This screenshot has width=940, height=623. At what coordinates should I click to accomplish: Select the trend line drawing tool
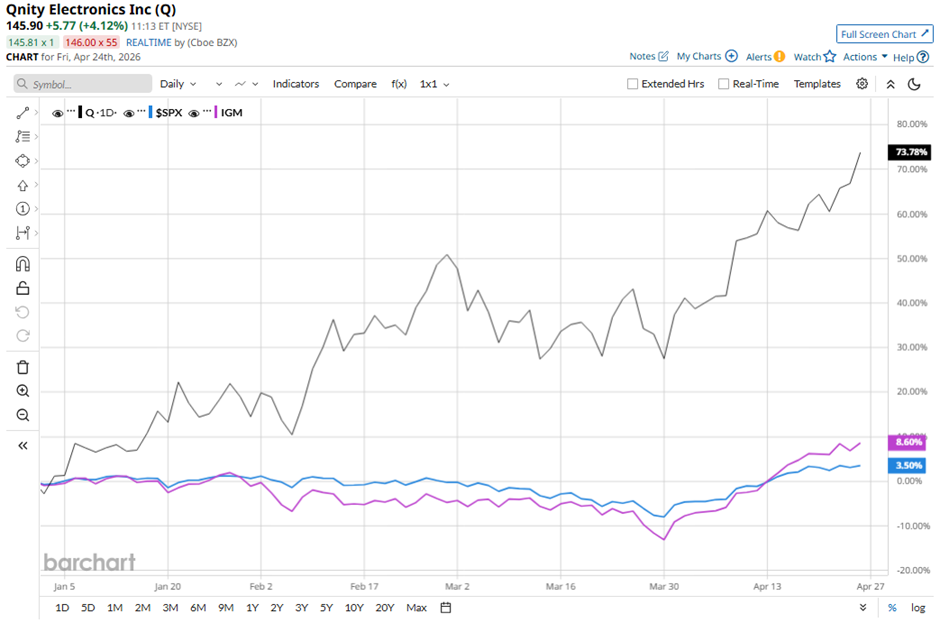coord(22,113)
